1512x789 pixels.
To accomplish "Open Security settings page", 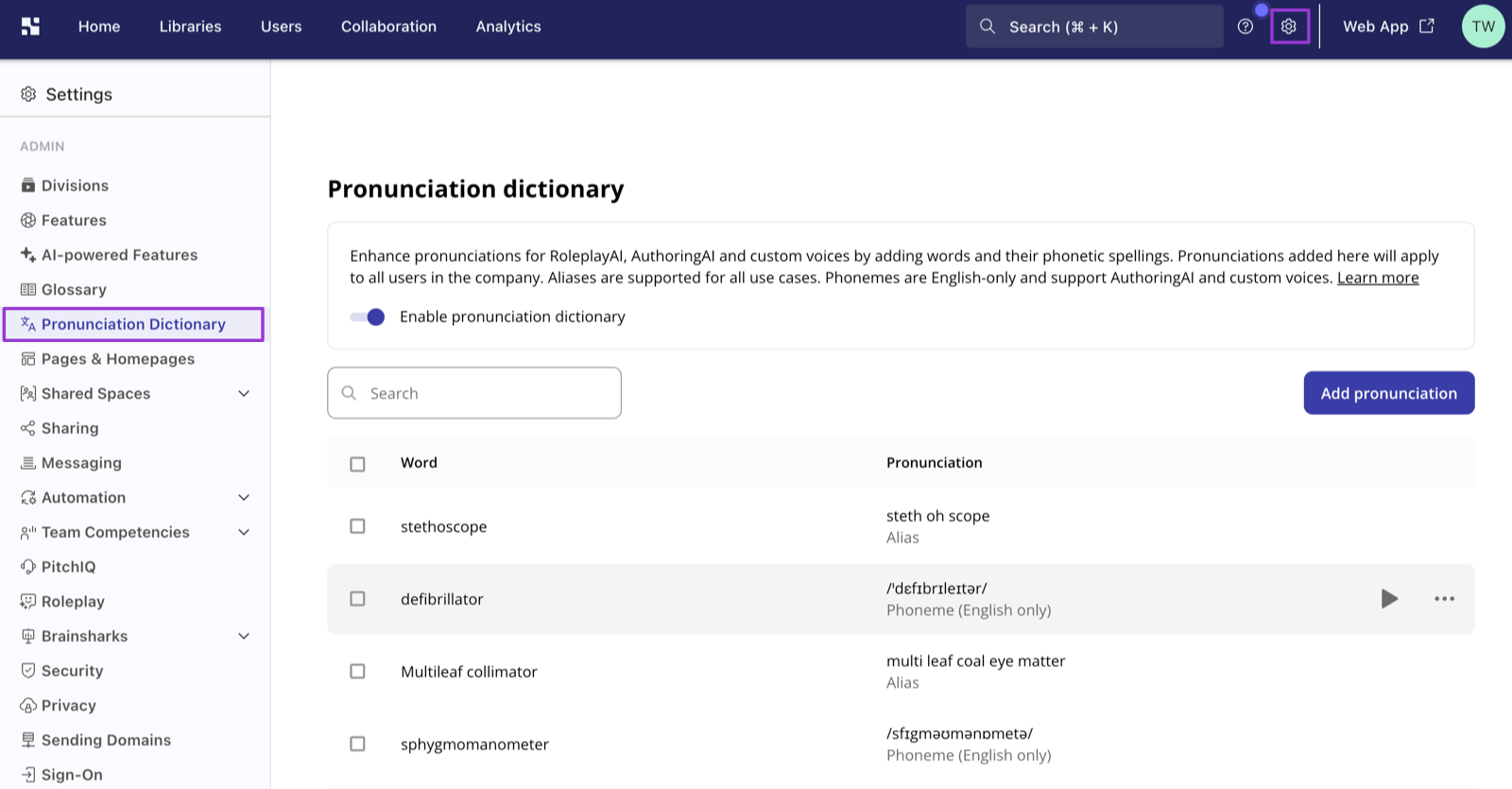I will click(72, 671).
